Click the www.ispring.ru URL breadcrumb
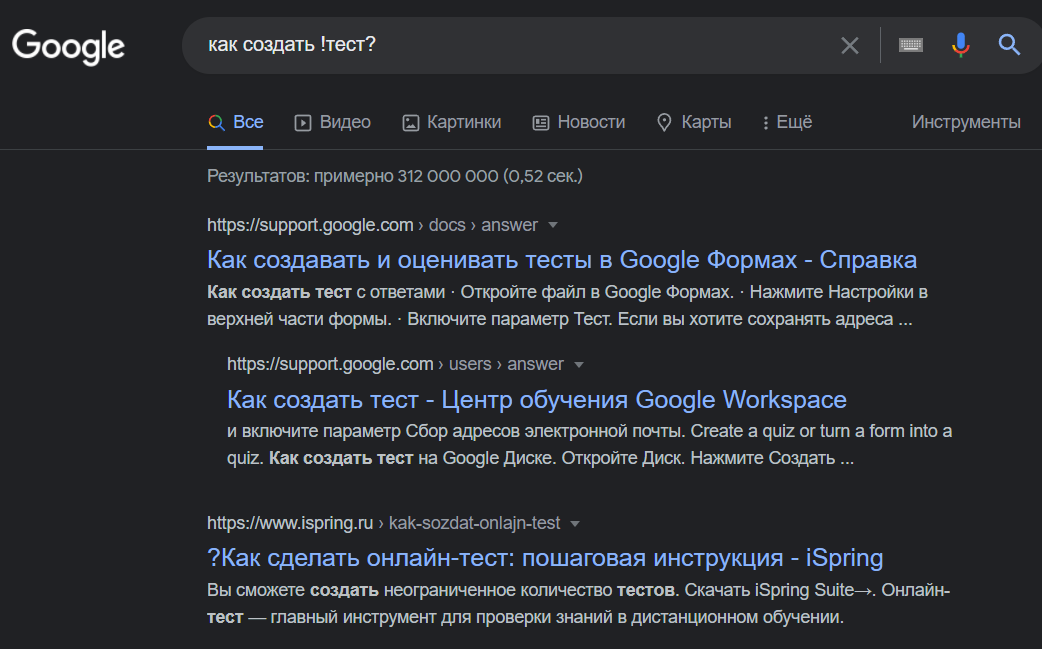1042x649 pixels. [383, 523]
